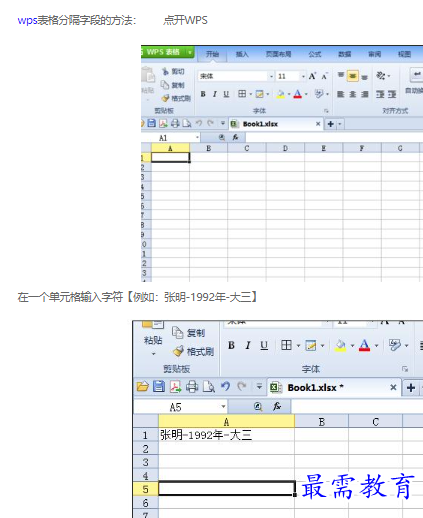This screenshot has height=518, width=423.
Task: Click the Bold icon in lower screenshot
Action: tap(231, 345)
